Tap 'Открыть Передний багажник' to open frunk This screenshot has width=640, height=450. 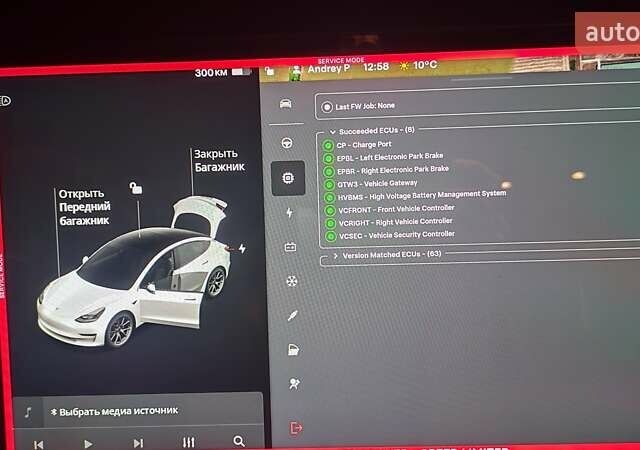[x=84, y=207]
